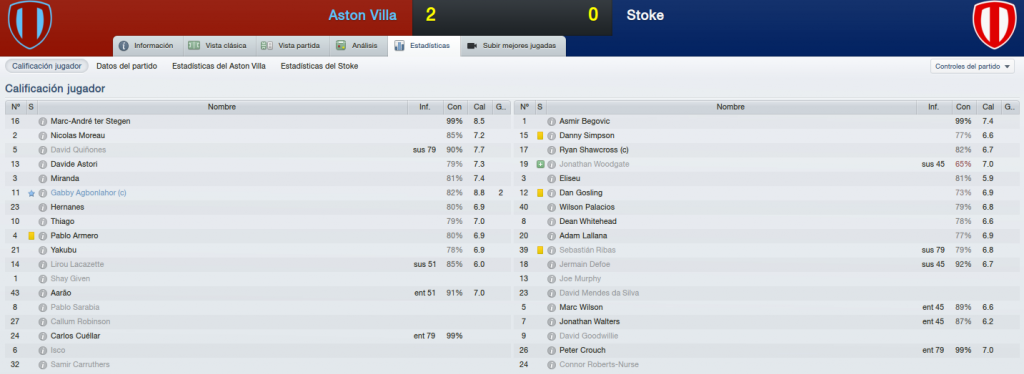This screenshot has height=374, width=1024.
Task: Open info icon next to Gabby Agbonlahor
Action: click(x=43, y=193)
